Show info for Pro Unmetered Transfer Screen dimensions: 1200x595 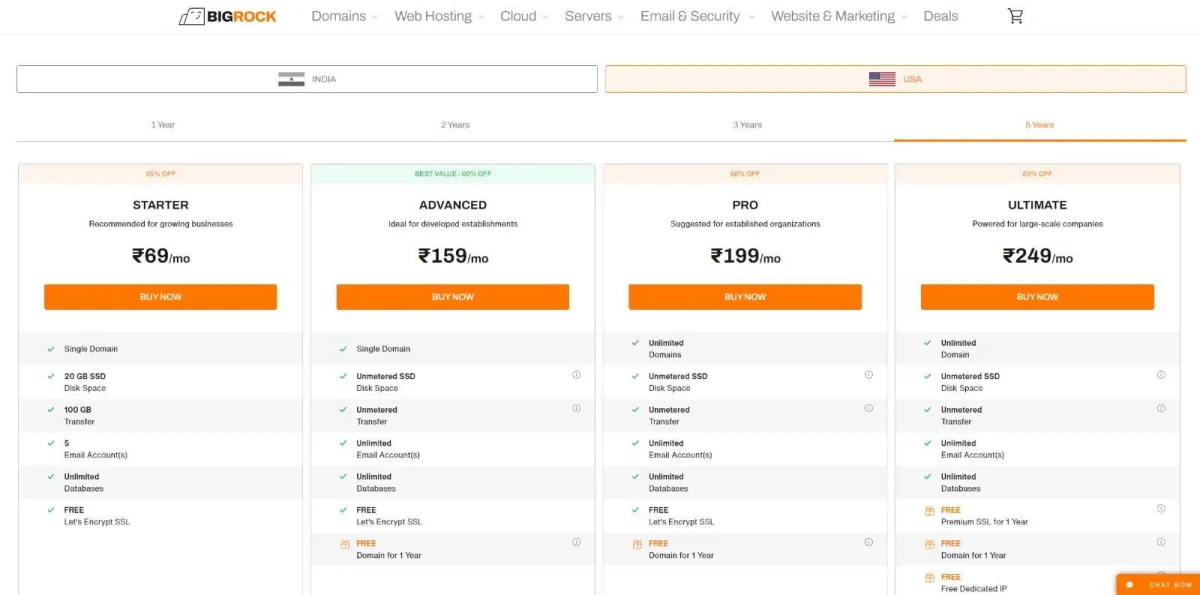pyautogui.click(x=868, y=408)
